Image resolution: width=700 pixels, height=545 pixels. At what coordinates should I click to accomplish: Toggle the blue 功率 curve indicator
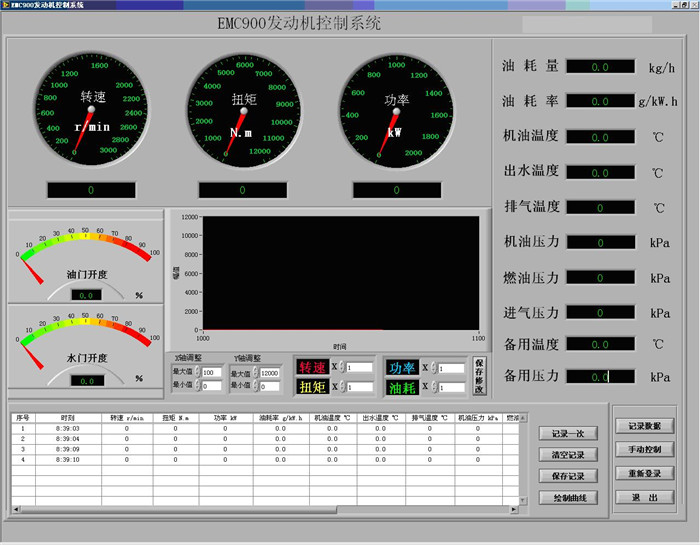point(402,367)
